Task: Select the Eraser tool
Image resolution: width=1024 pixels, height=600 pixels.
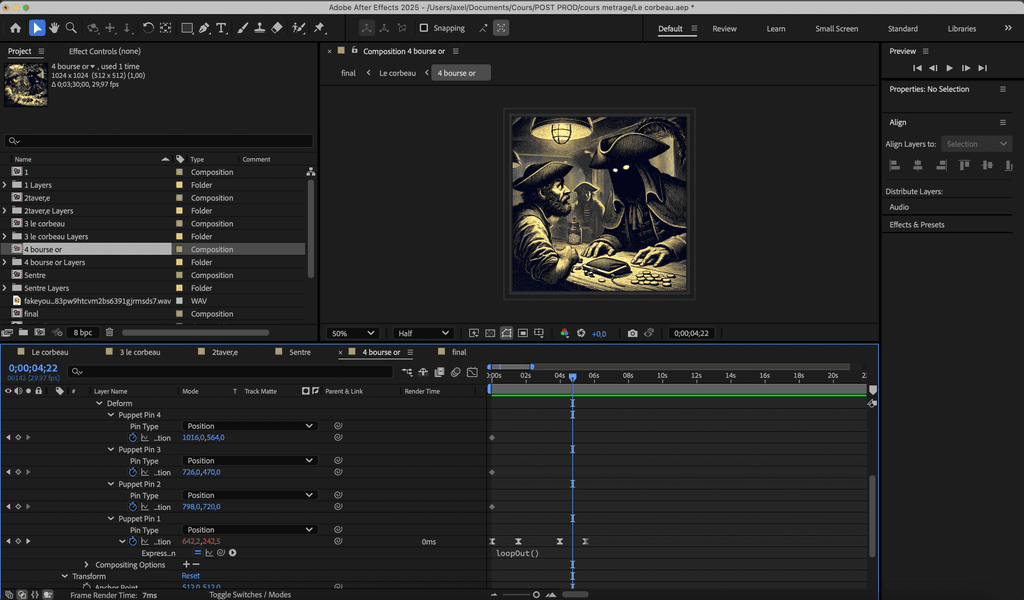Action: point(277,28)
